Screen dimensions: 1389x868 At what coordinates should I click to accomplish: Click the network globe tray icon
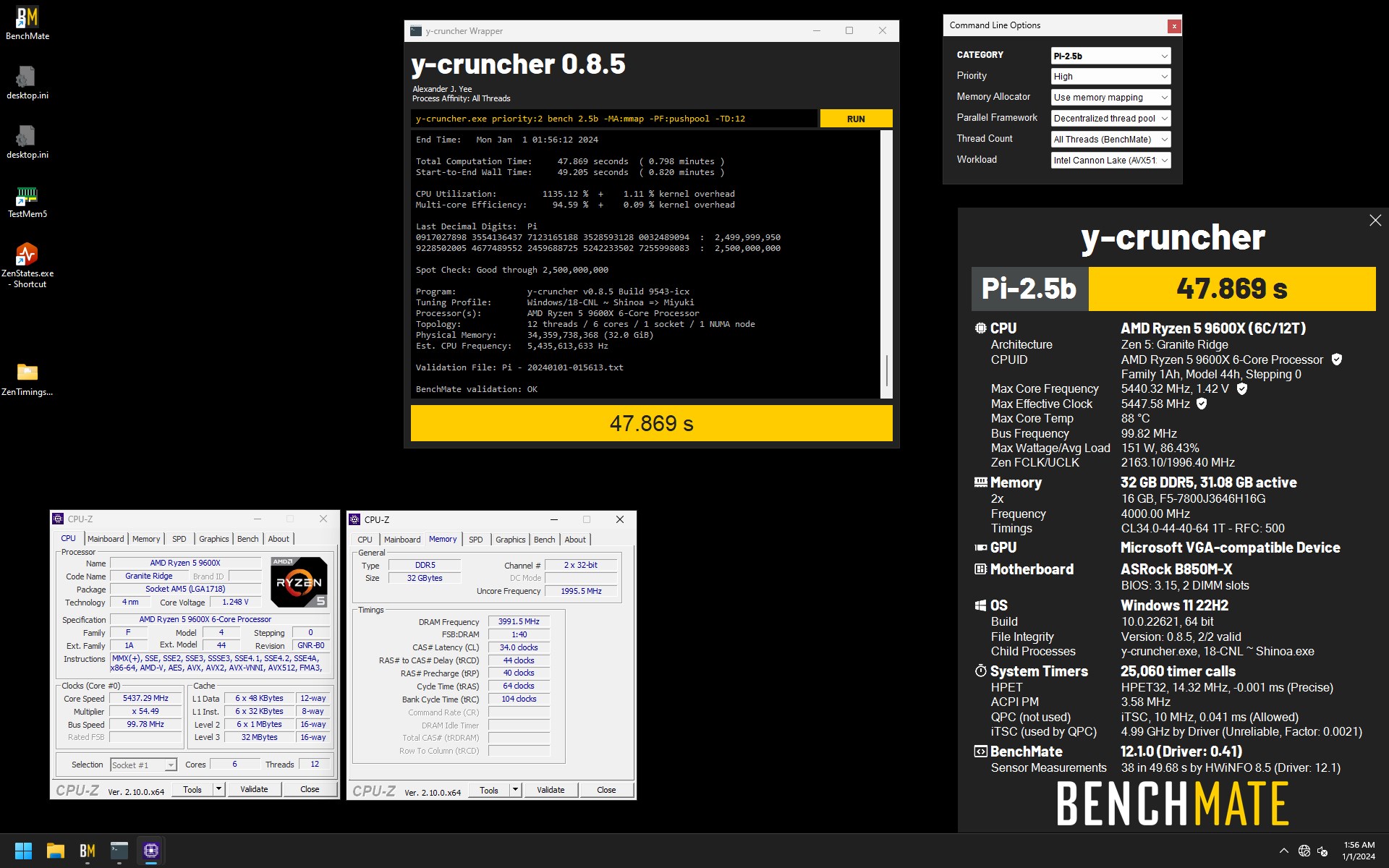click(1304, 851)
